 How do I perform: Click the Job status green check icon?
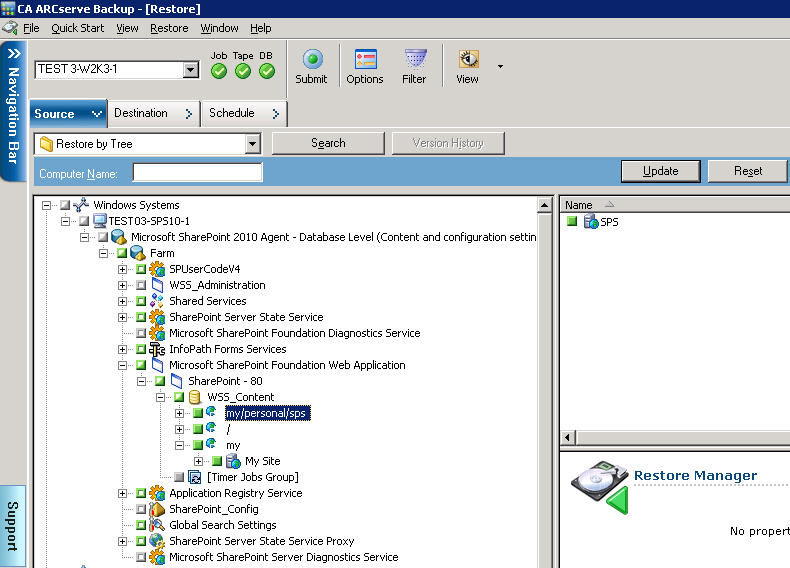[x=219, y=70]
